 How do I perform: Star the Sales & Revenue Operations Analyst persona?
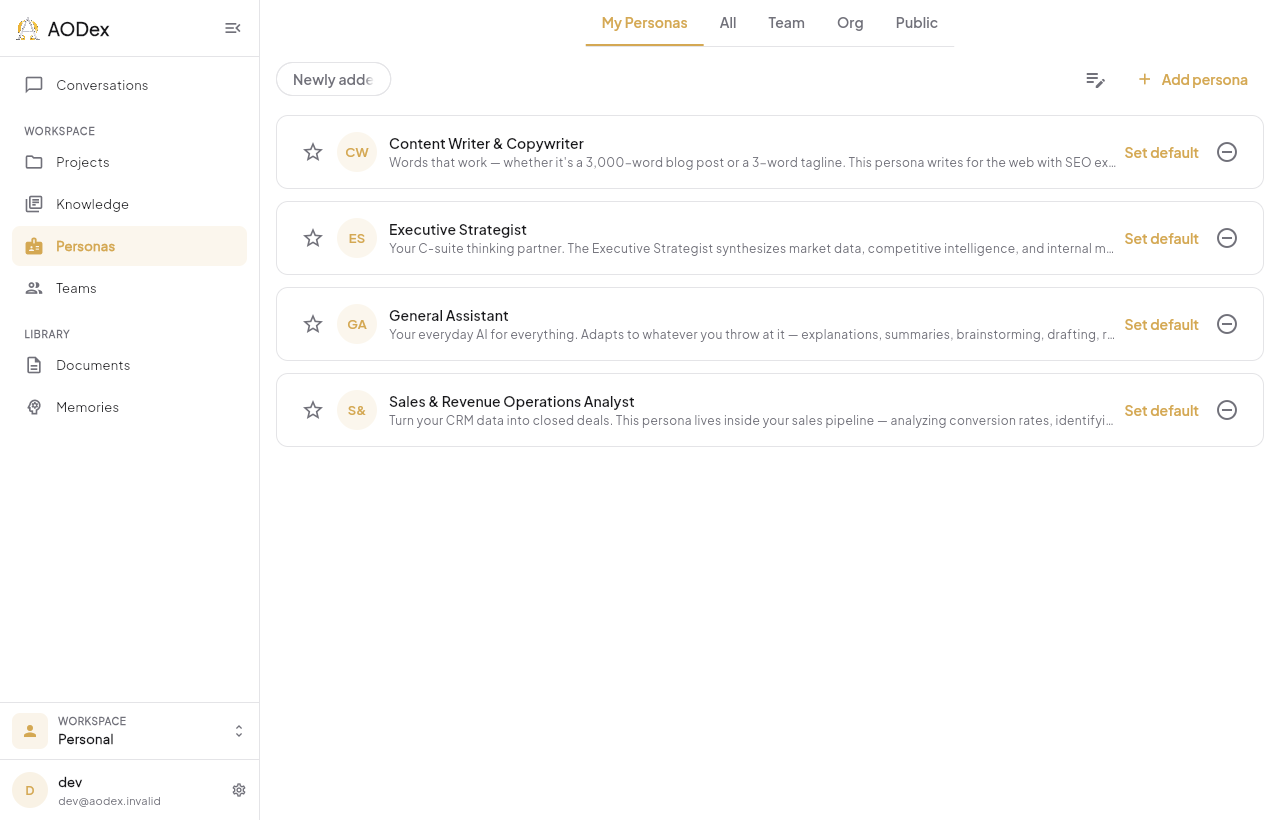pos(313,410)
